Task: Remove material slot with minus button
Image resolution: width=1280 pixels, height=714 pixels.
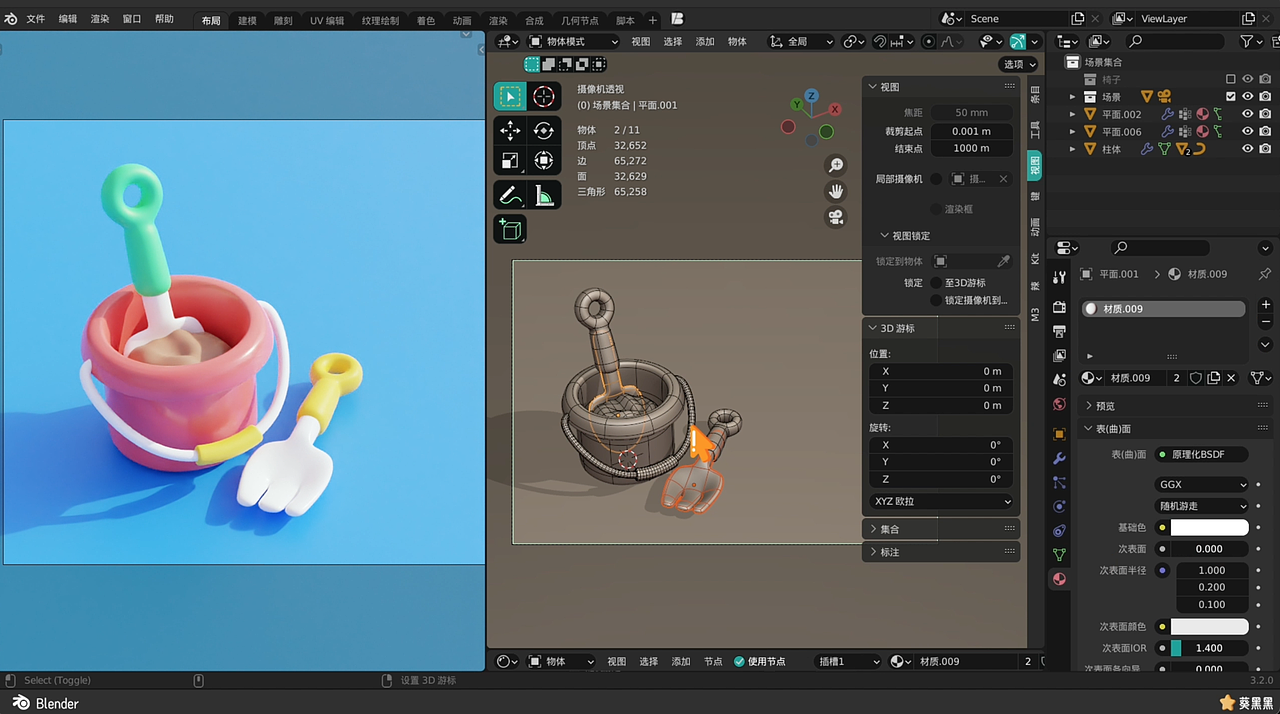Action: point(1265,322)
